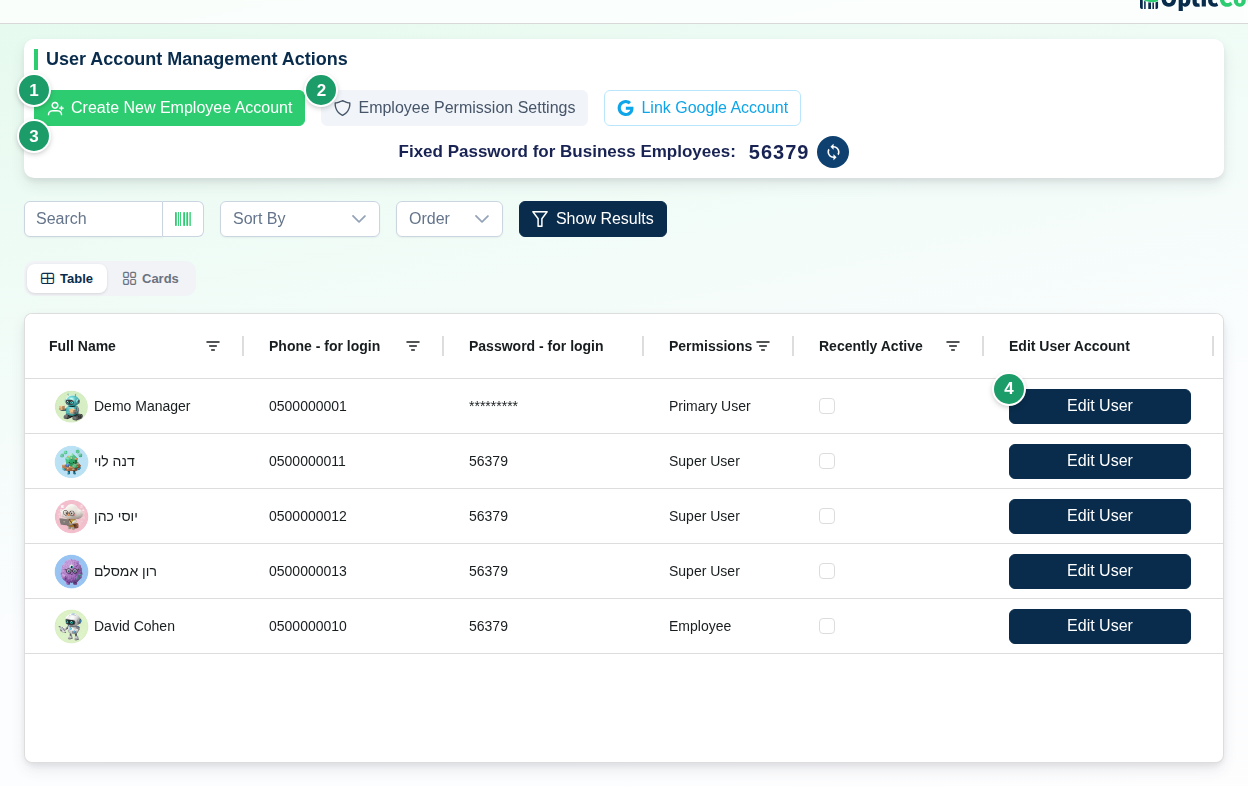Click phone number 0500000012
This screenshot has height=809, width=1248.
(x=308, y=516)
